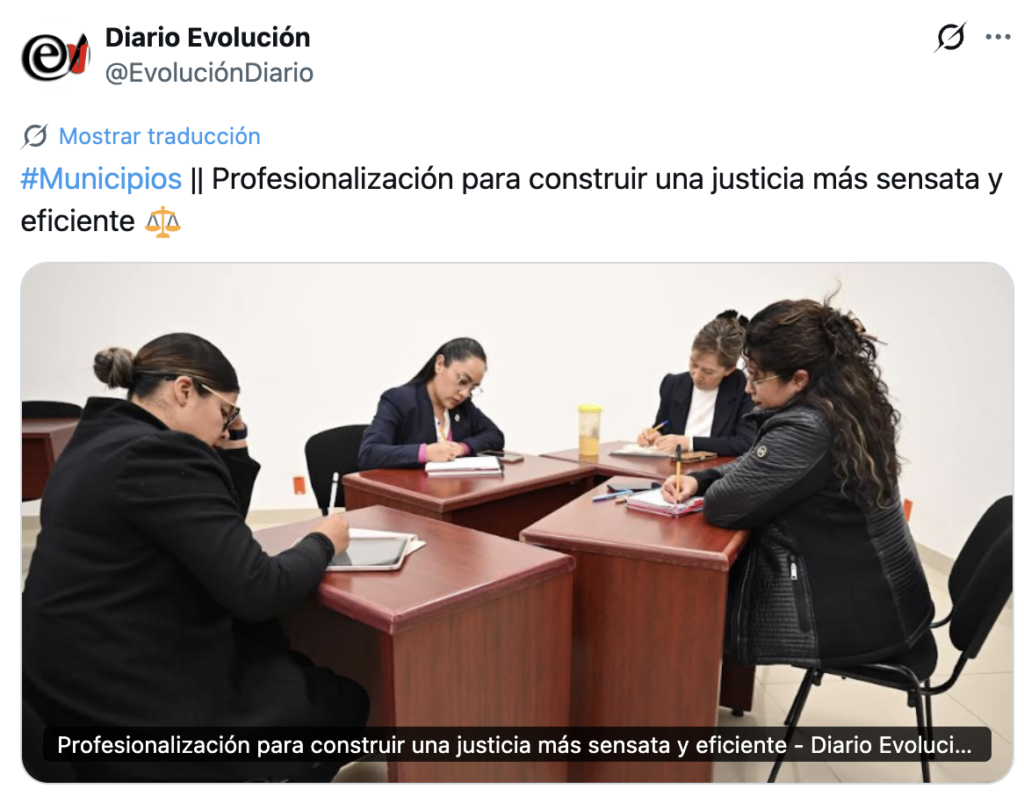This screenshot has width=1024, height=796.
Task: Show the translation via Mostrar traducción
Action: [x=159, y=136]
